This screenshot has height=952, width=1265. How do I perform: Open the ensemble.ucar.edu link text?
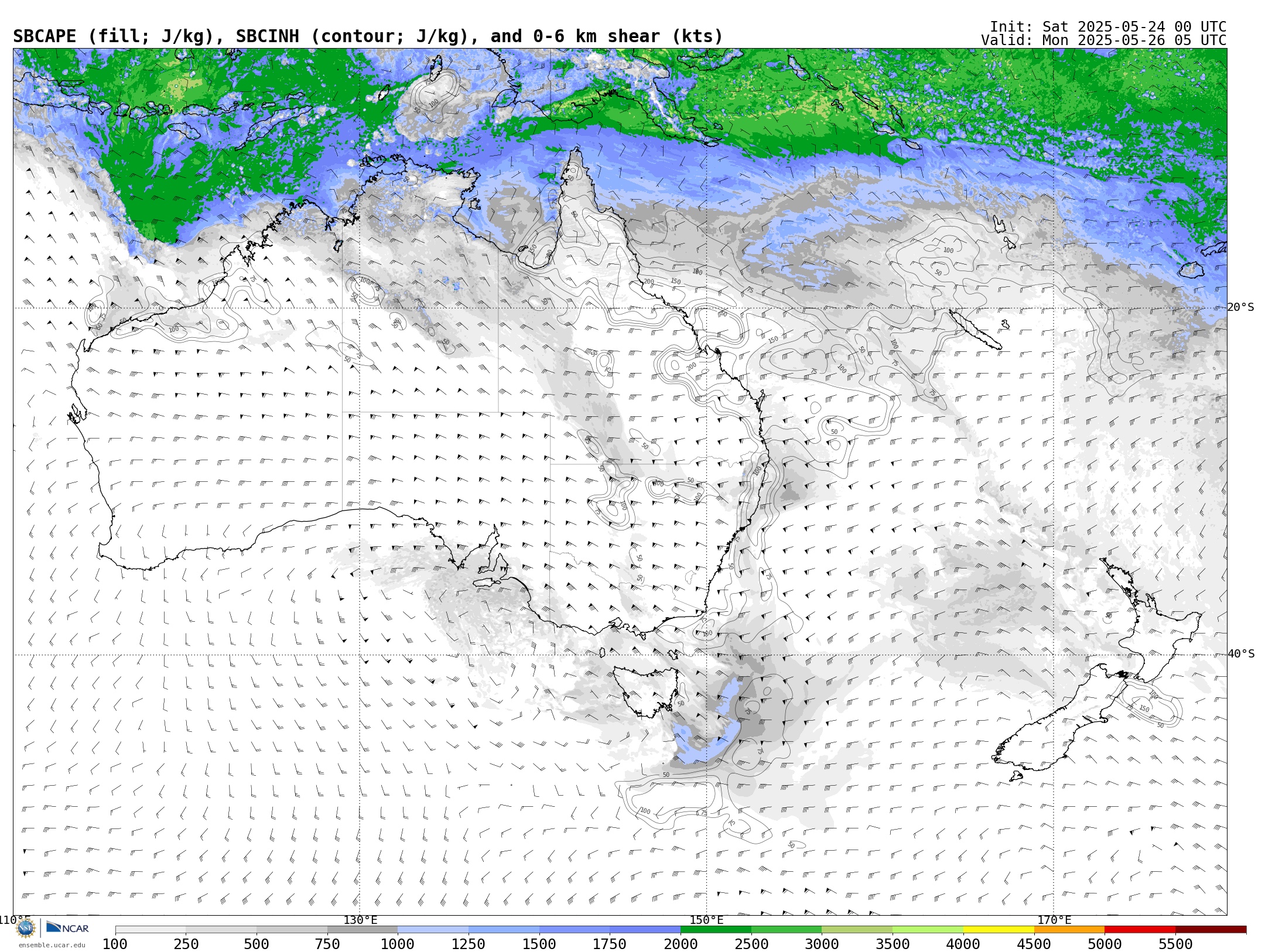(52, 945)
